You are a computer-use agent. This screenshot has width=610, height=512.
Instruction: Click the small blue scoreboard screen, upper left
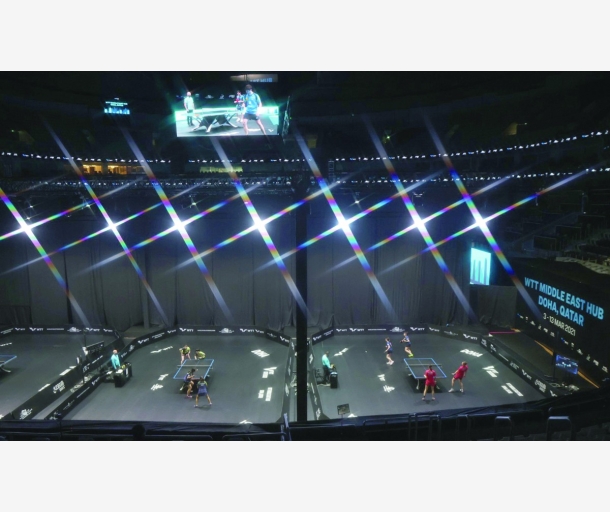coord(117,107)
